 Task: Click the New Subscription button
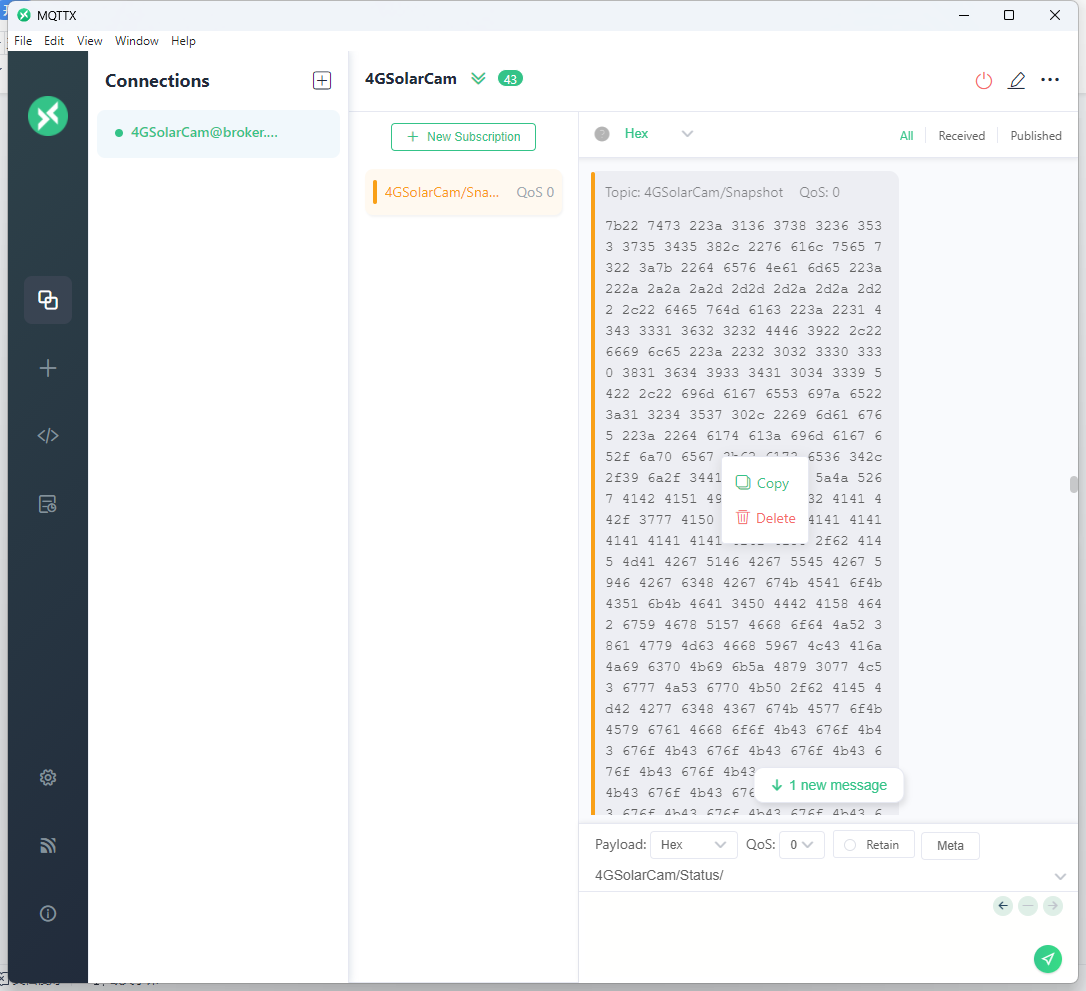(463, 136)
